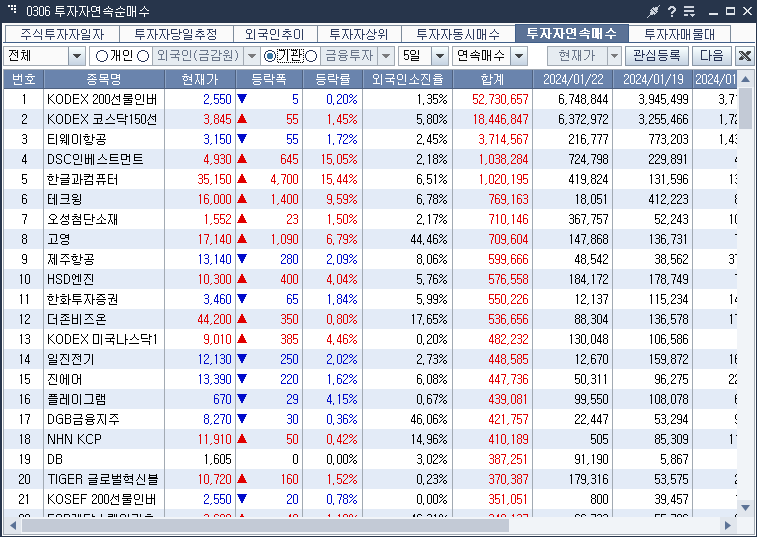Click the vertical scrollbar thumb
Image resolution: width=757 pixels, height=537 pixels.
[x=745, y=108]
